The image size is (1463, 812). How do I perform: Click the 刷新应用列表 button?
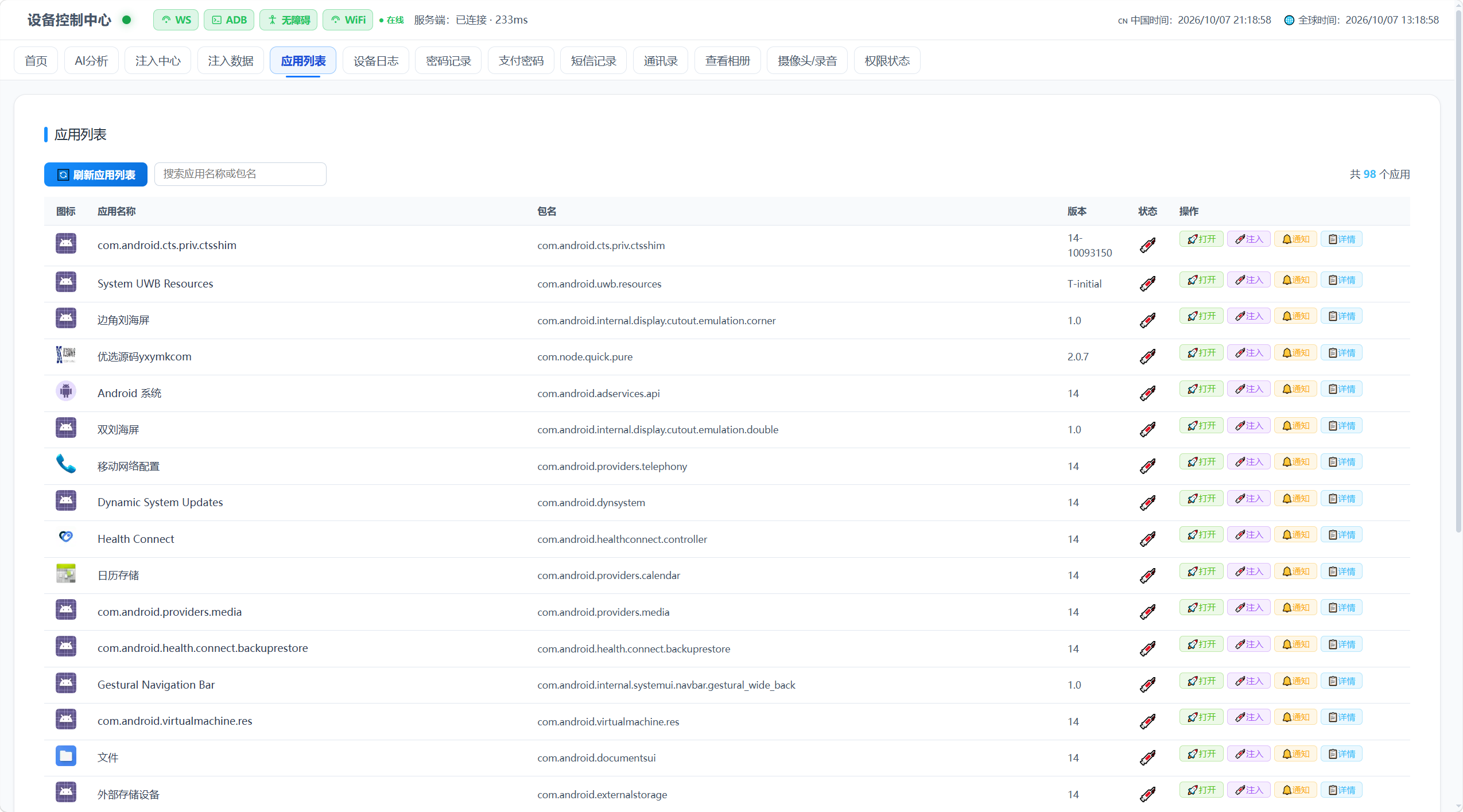(x=96, y=174)
